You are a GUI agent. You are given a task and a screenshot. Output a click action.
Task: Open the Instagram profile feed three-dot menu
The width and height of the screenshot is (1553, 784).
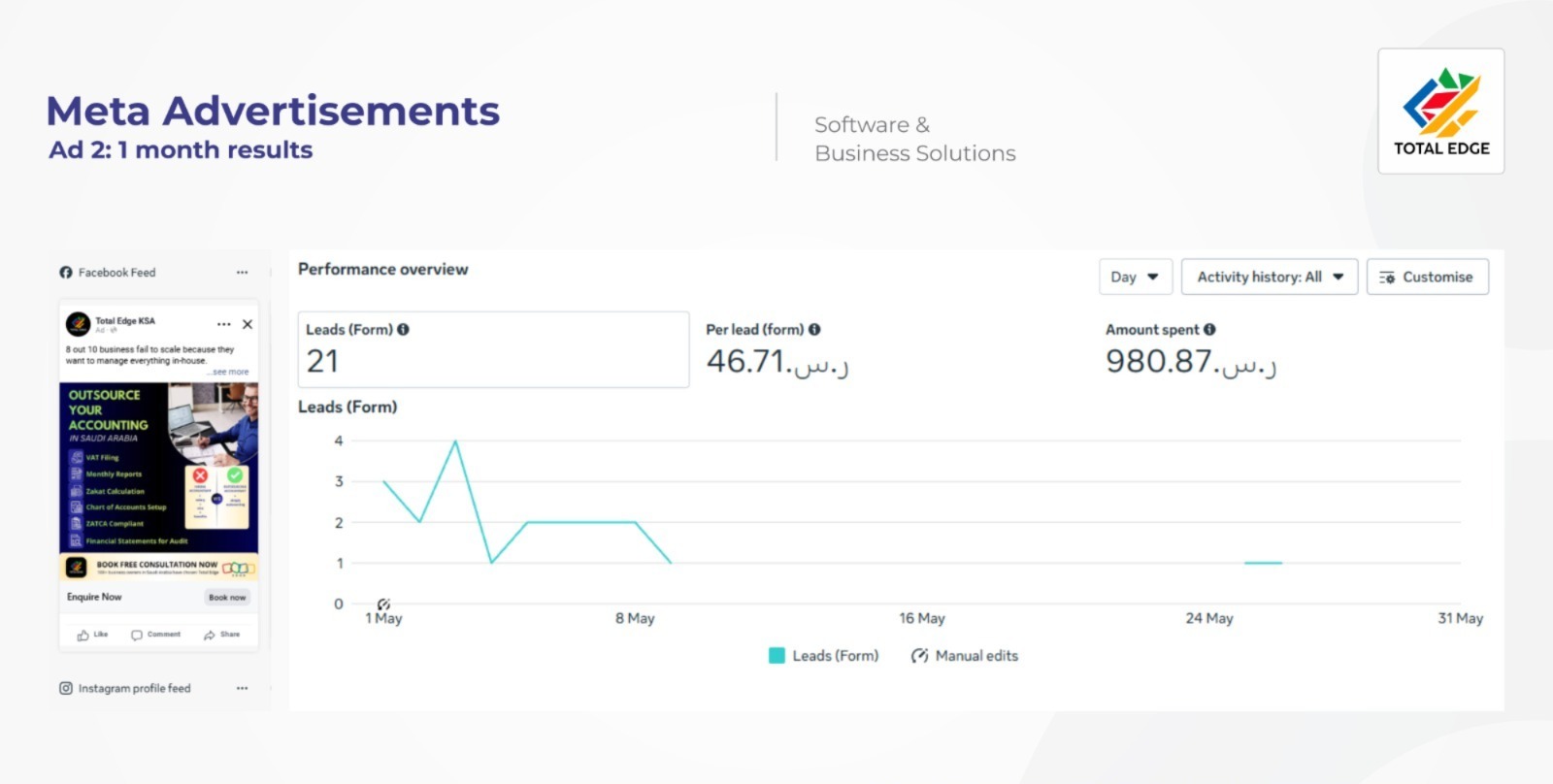click(x=242, y=688)
